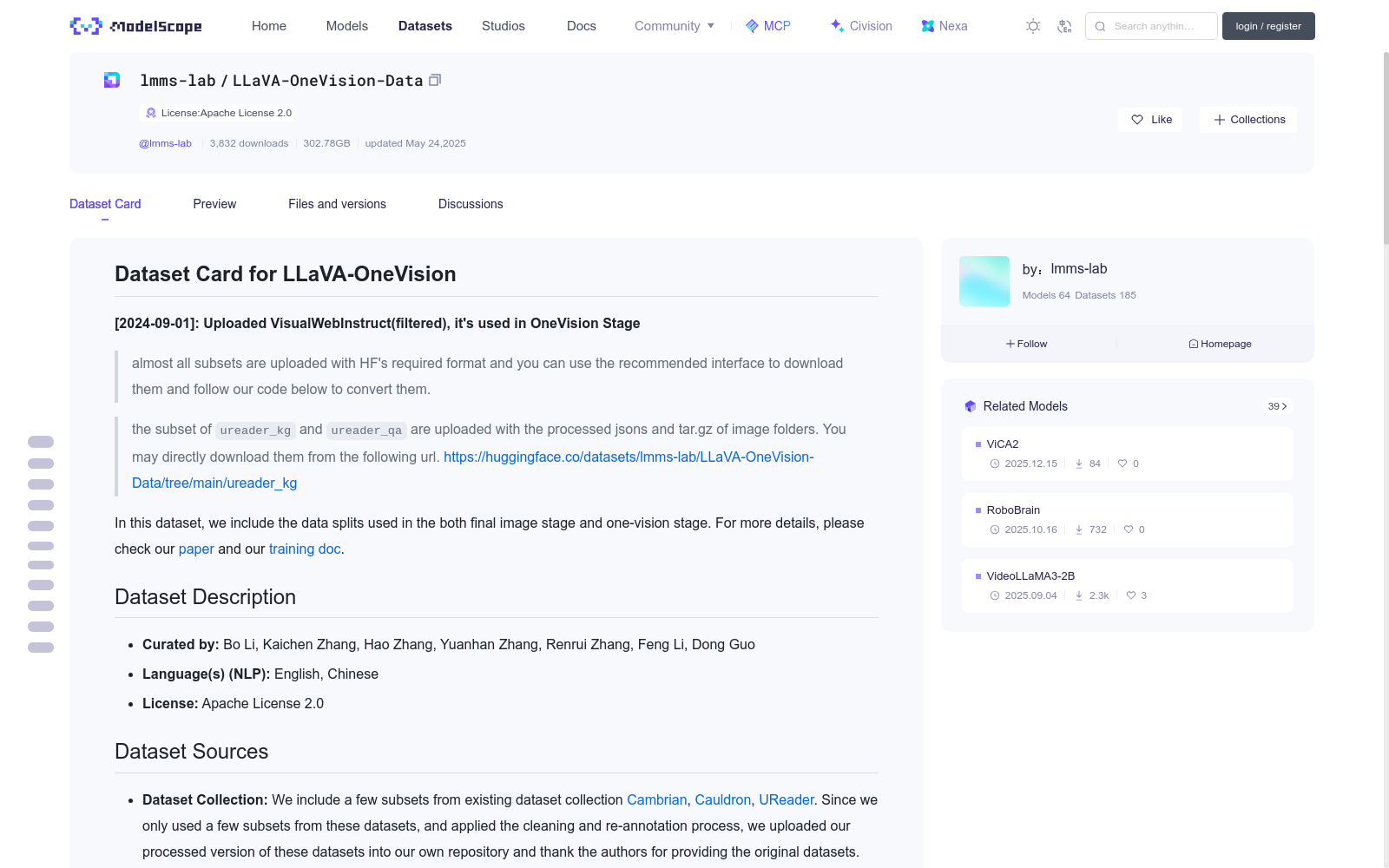Screen dimensions: 1389x868
Task: Open the @lmms-lab owner link
Action: [165, 143]
